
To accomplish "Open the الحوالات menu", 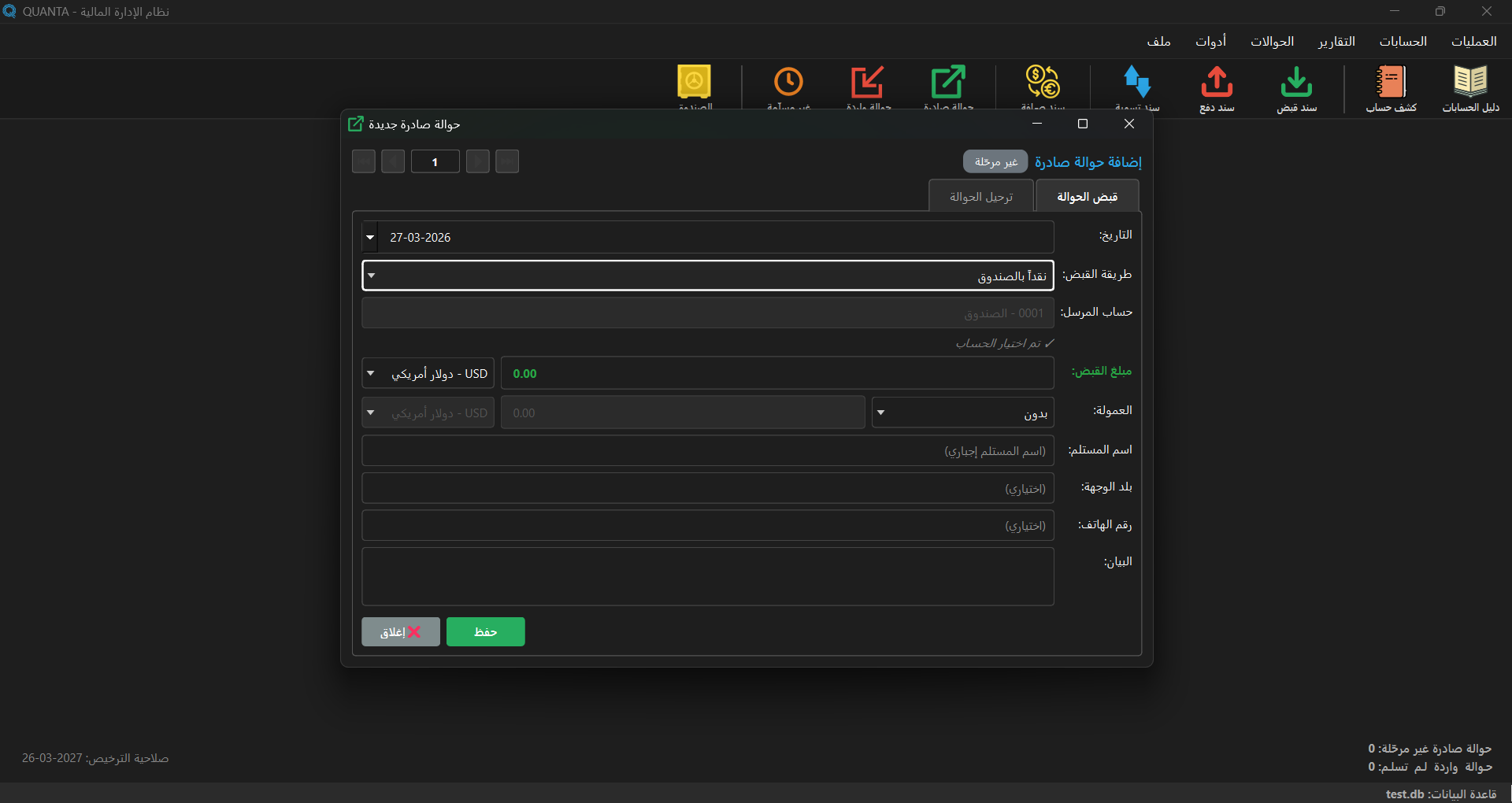I will point(1272,41).
